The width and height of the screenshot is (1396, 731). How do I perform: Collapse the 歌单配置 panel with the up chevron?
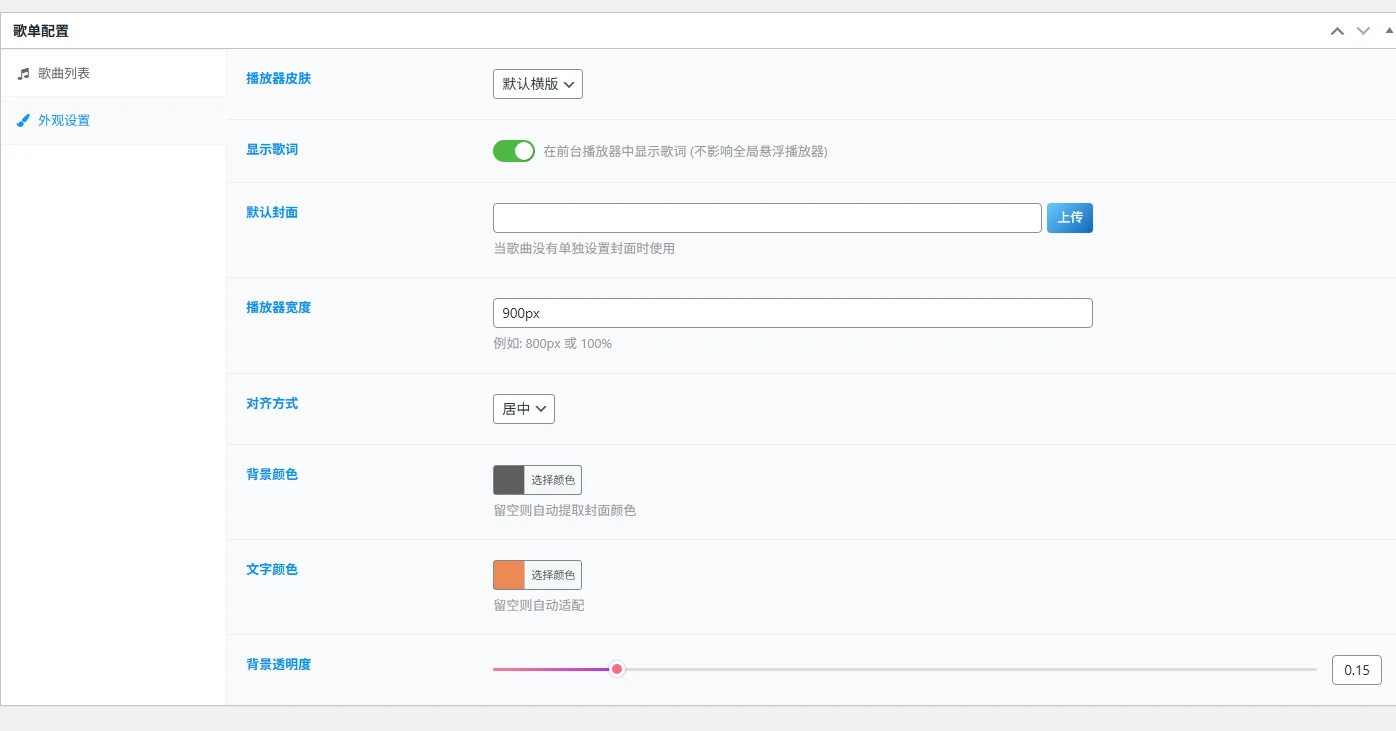coord(1337,30)
